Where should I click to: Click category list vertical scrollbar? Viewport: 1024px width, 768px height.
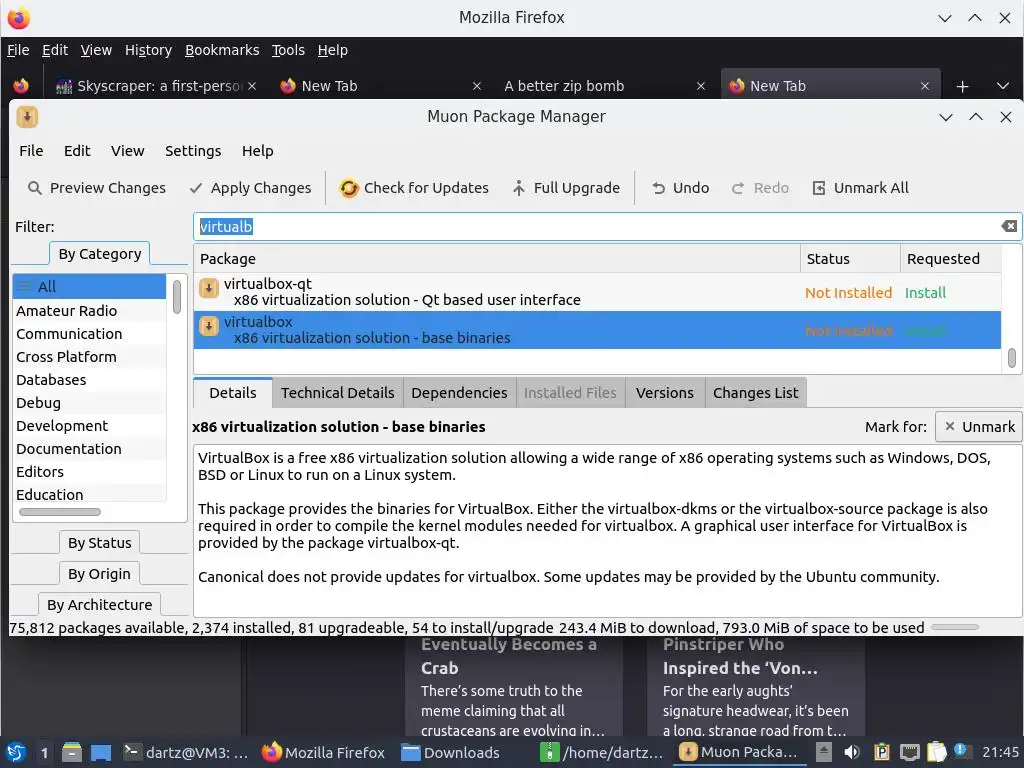(x=177, y=296)
